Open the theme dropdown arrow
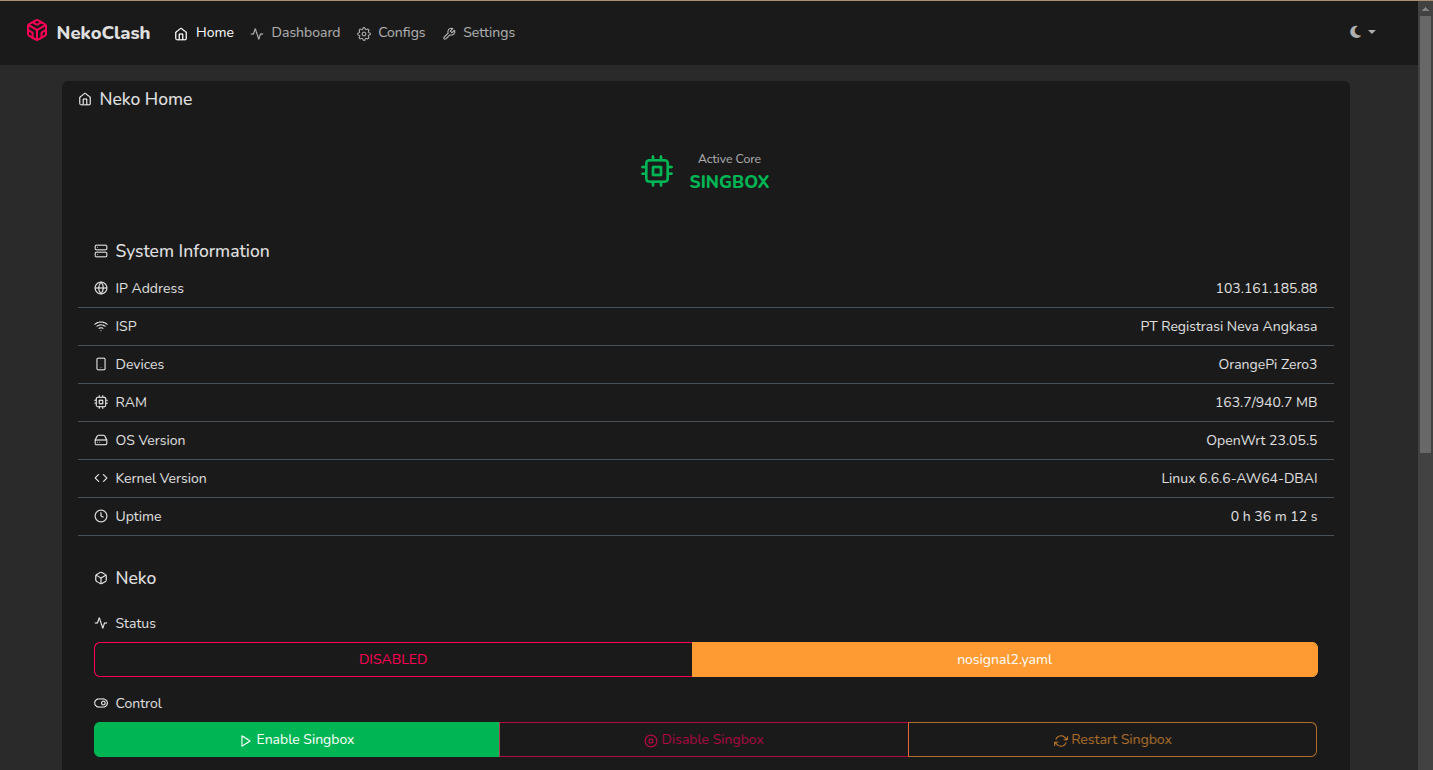This screenshot has width=1433, height=770. (x=1372, y=32)
